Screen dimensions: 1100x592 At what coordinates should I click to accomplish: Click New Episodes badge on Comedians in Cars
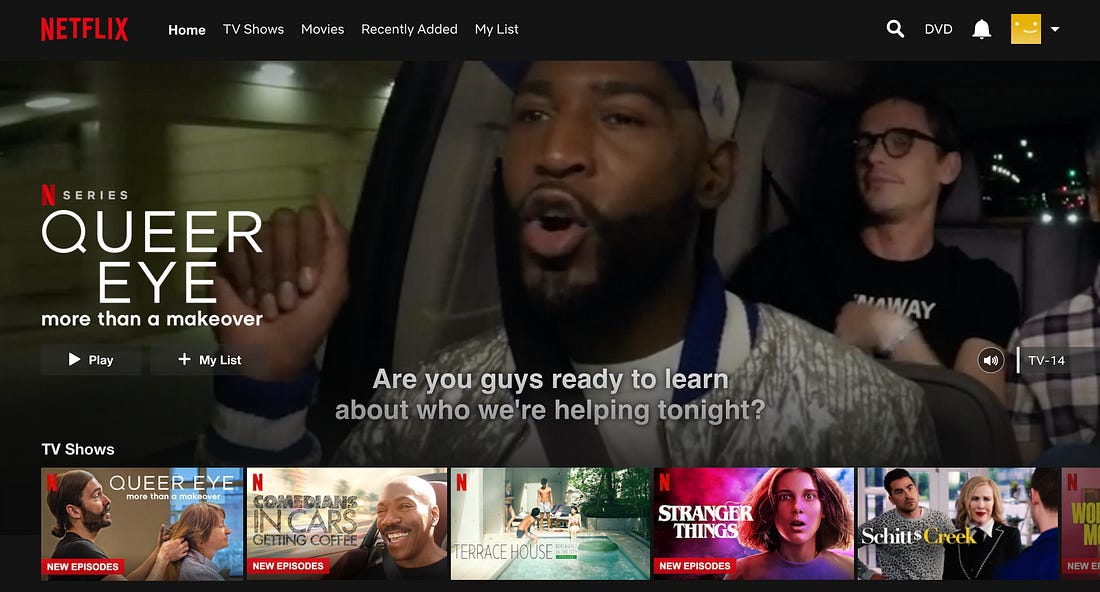coord(288,566)
